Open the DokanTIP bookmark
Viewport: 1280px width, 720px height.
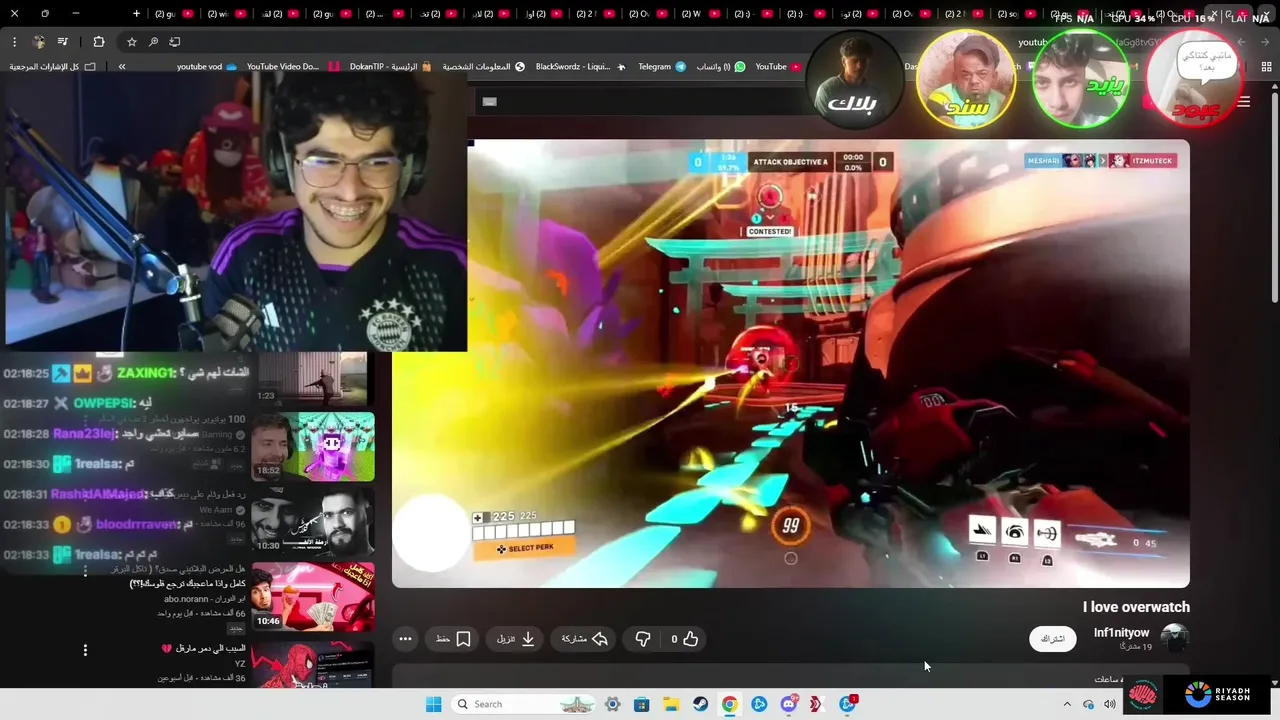pos(390,67)
